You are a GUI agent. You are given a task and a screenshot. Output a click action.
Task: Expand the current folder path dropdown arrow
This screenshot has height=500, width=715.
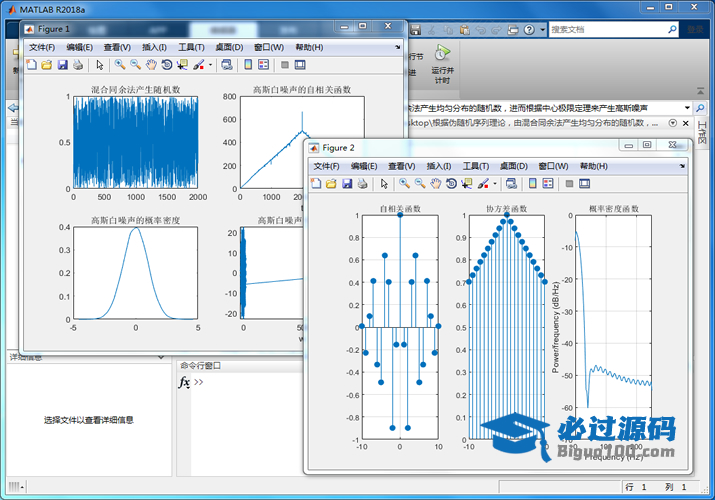tap(689, 107)
